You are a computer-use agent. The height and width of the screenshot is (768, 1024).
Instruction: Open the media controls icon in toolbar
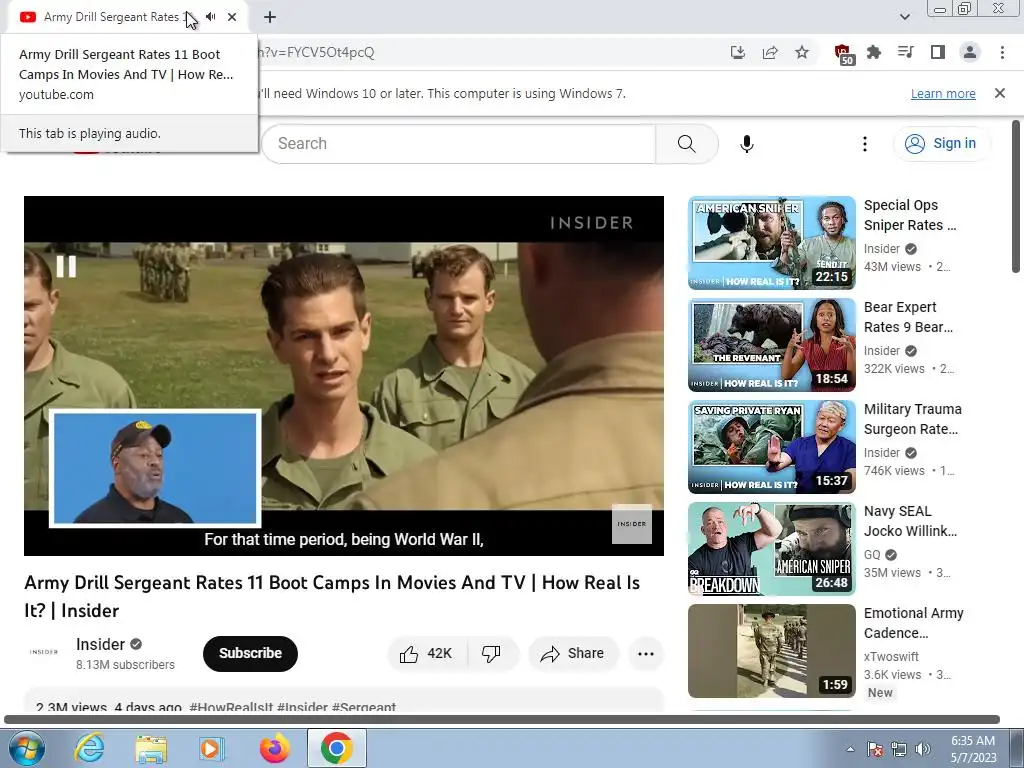coord(906,52)
